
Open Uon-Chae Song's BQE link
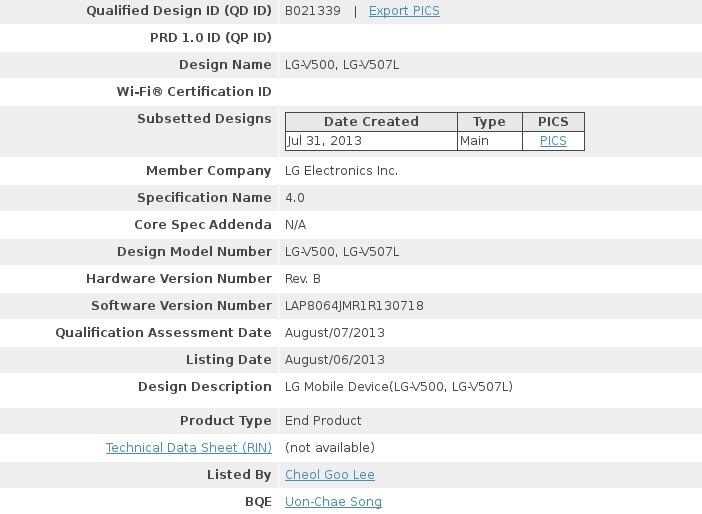tap(333, 501)
